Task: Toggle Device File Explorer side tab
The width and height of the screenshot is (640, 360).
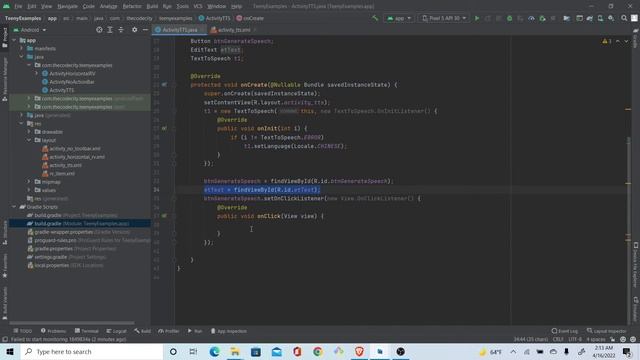Action: (x=636, y=265)
